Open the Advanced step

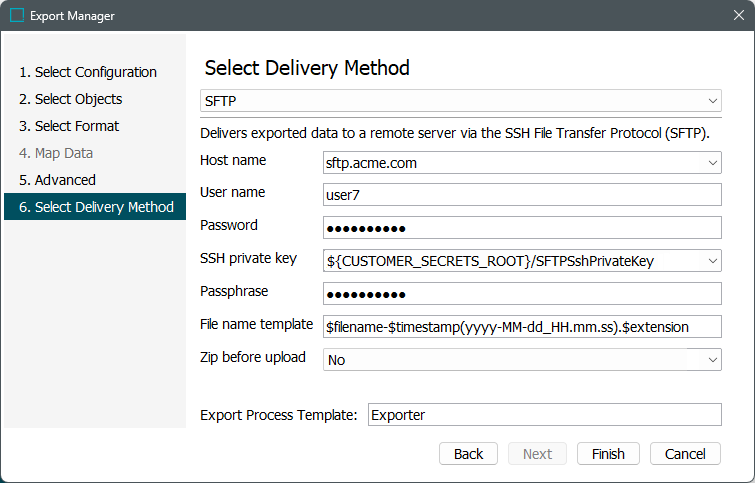click(x=57, y=180)
